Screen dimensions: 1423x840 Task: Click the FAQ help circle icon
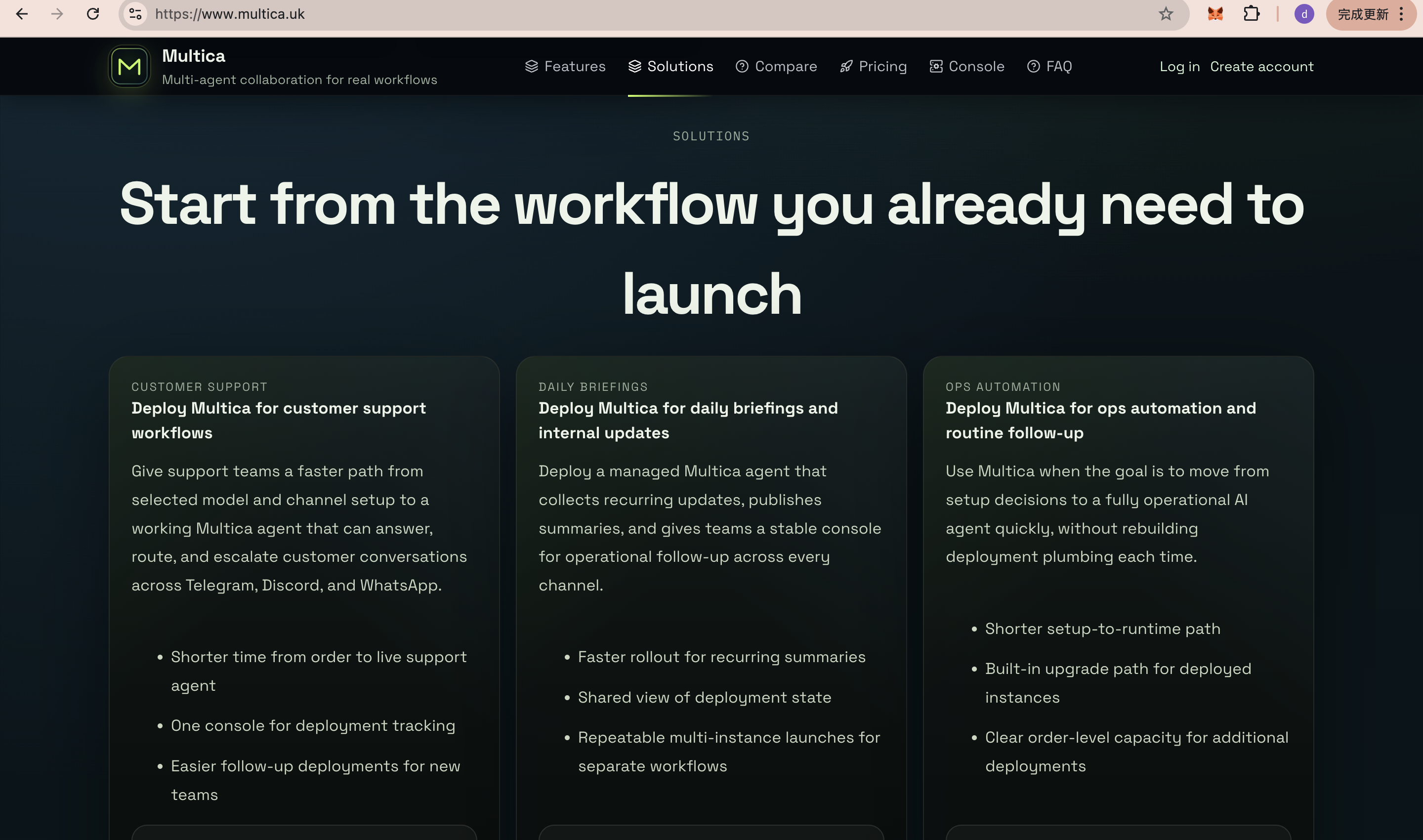pyautogui.click(x=1034, y=66)
